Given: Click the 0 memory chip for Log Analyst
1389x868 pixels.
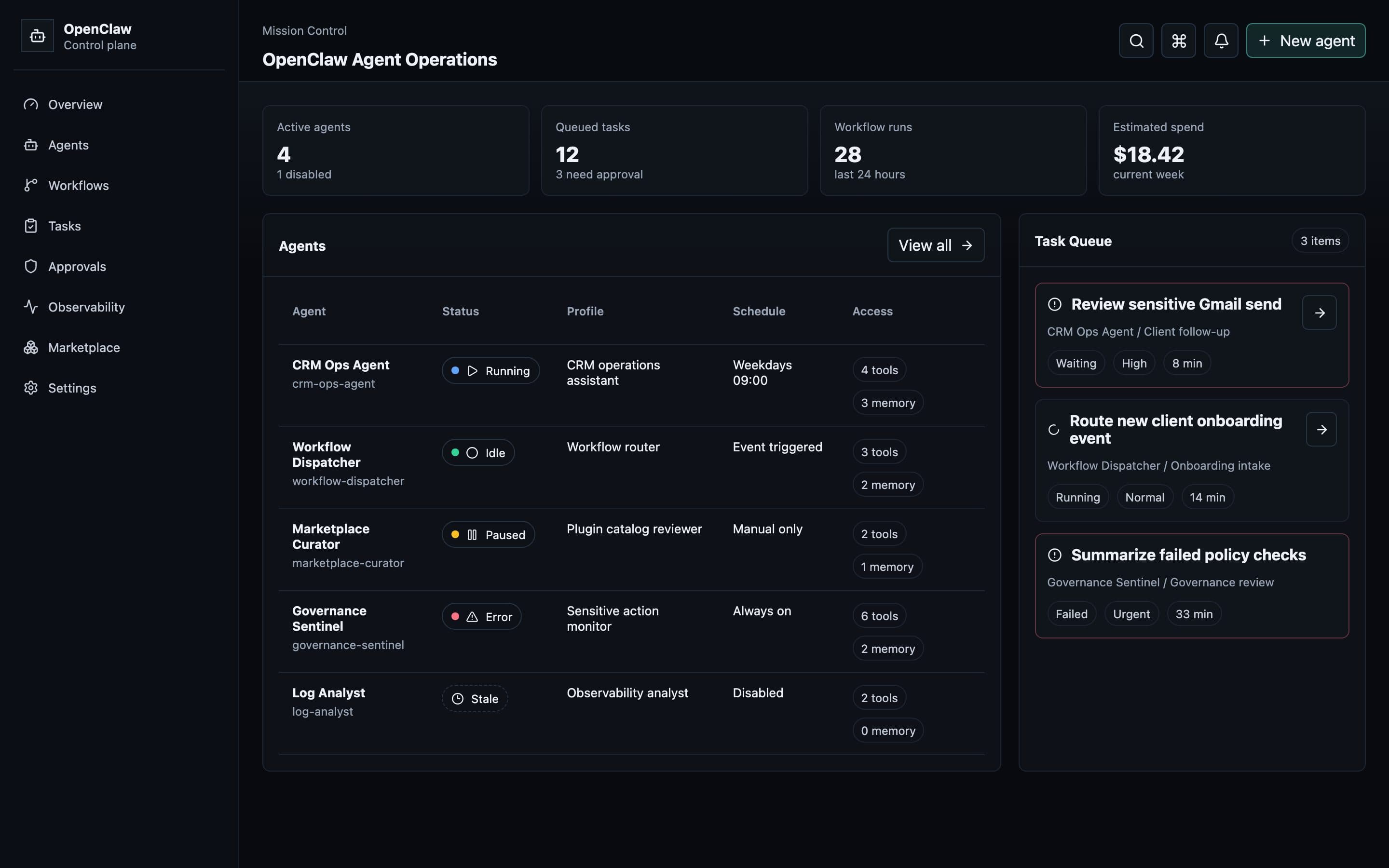Looking at the screenshot, I should click(888, 730).
